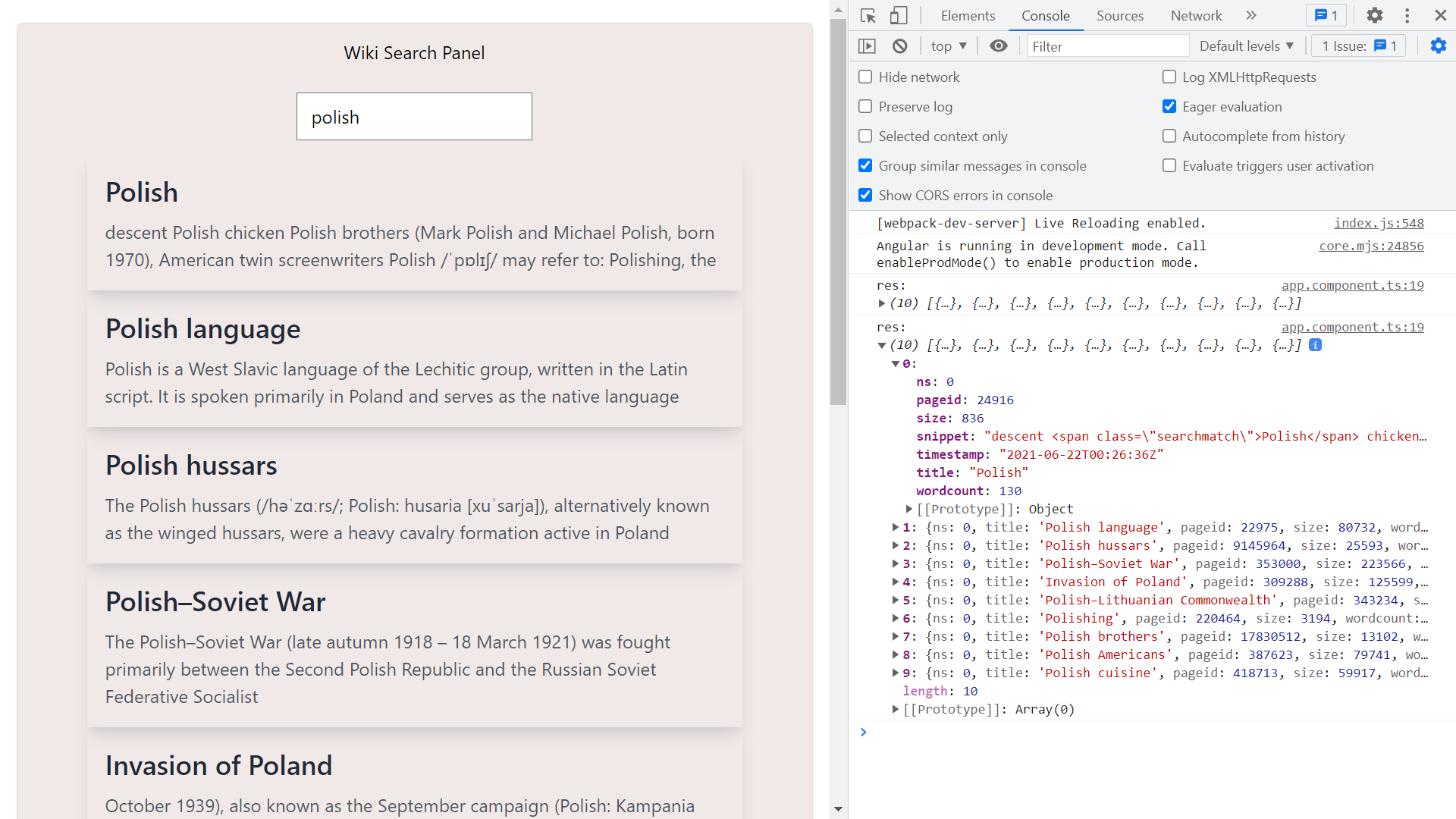1456x819 pixels.
Task: Activate the inspect element picker icon
Action: coord(868,16)
